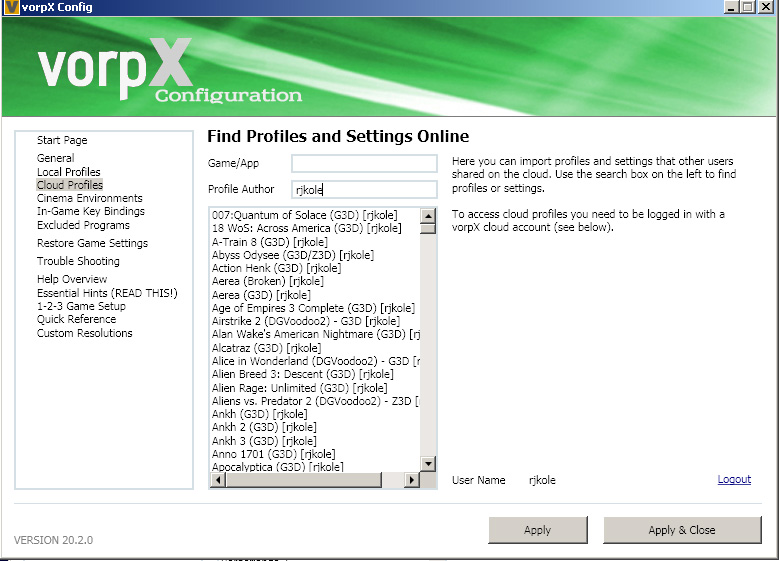Open Local Profiles page
Viewport: 779px width, 561px height.
69,172
